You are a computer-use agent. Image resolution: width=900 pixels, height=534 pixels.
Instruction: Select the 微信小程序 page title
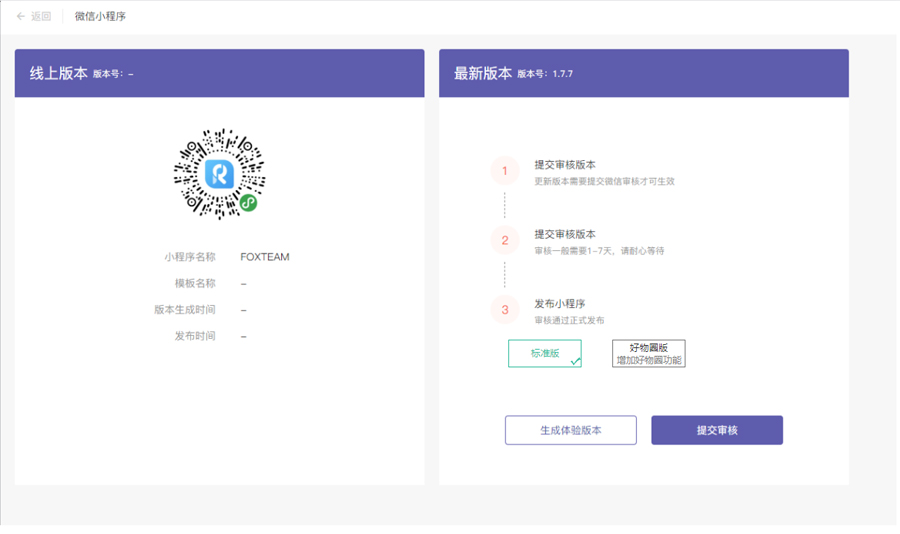pyautogui.click(x=100, y=17)
